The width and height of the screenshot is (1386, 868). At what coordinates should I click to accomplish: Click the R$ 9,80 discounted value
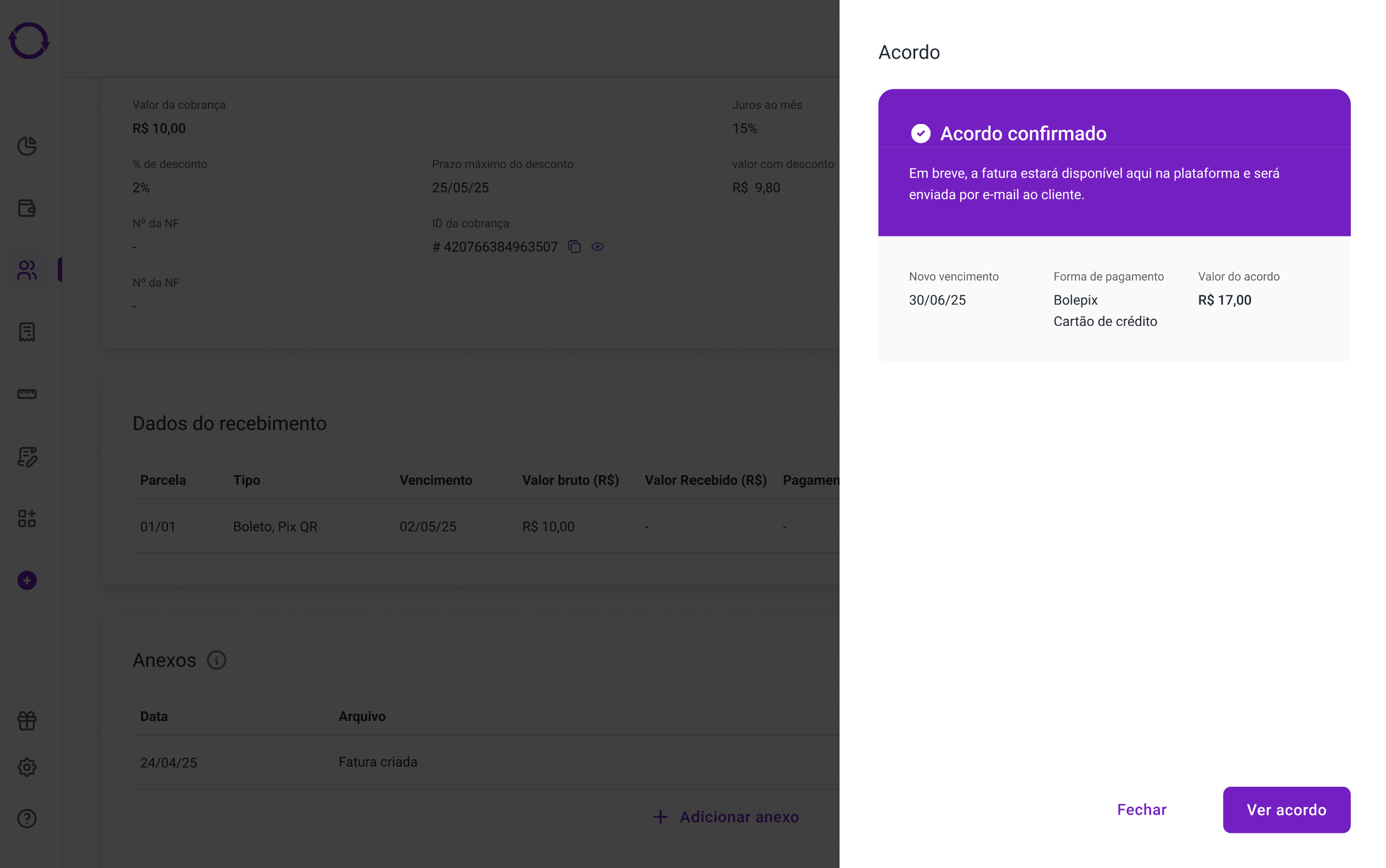click(756, 188)
